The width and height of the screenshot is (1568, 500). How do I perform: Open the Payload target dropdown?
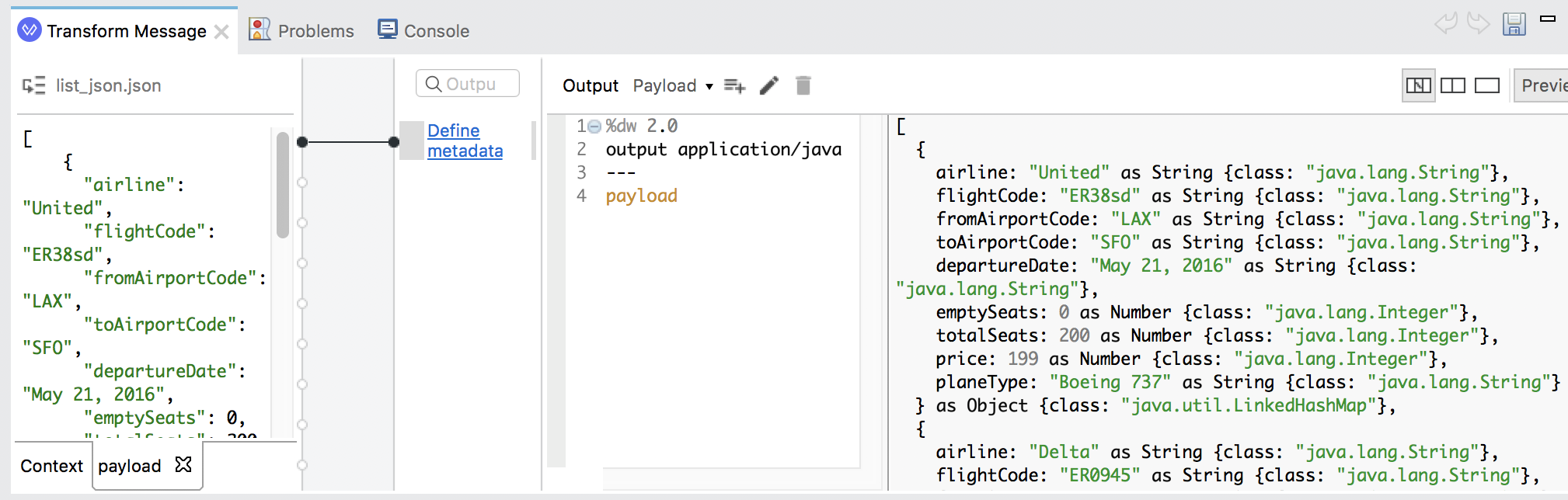(x=673, y=85)
